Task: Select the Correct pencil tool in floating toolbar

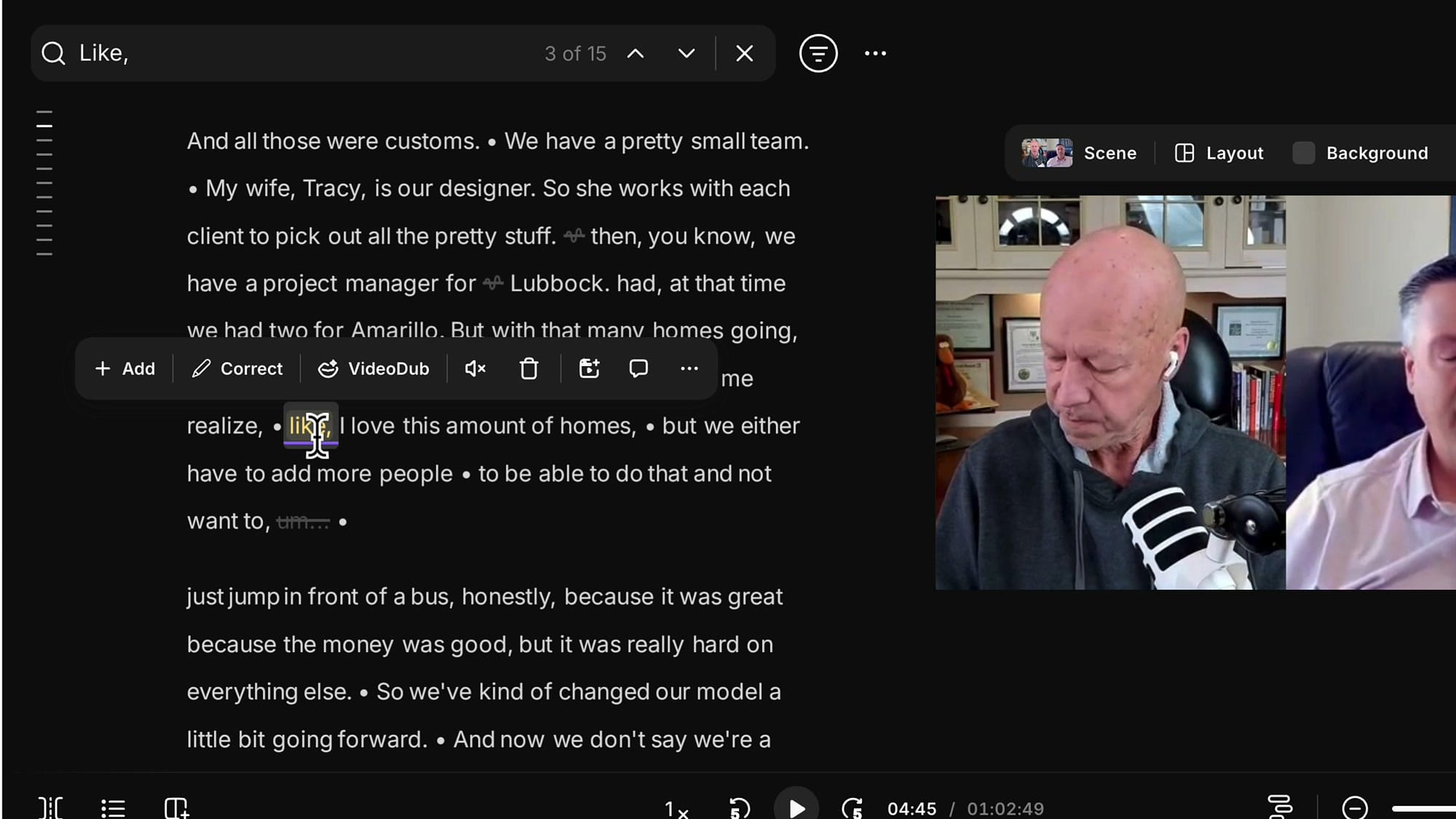Action: click(x=237, y=368)
